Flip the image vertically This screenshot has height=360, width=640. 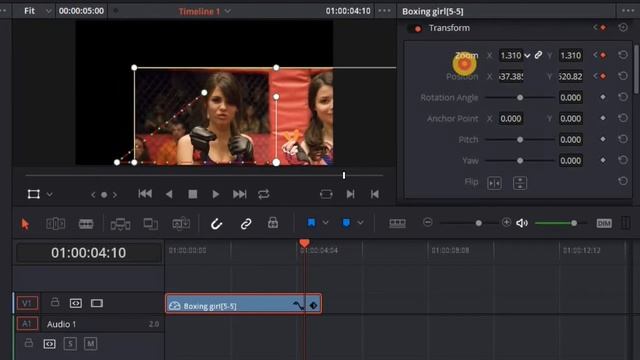[x=520, y=183]
